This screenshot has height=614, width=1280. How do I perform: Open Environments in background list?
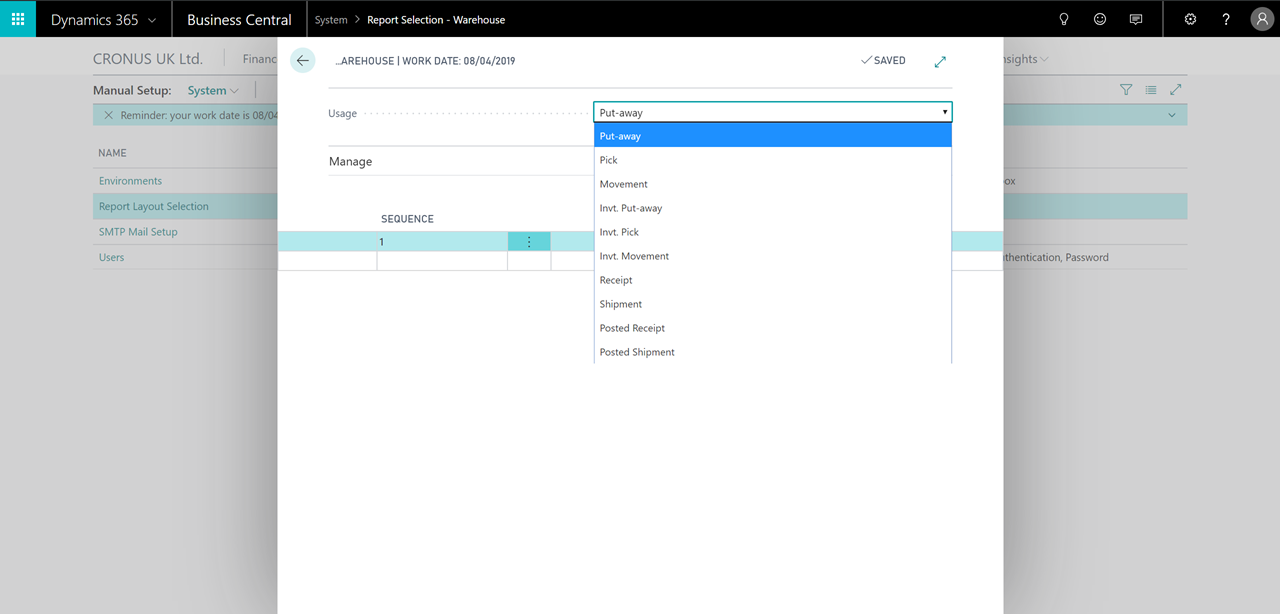(130, 181)
